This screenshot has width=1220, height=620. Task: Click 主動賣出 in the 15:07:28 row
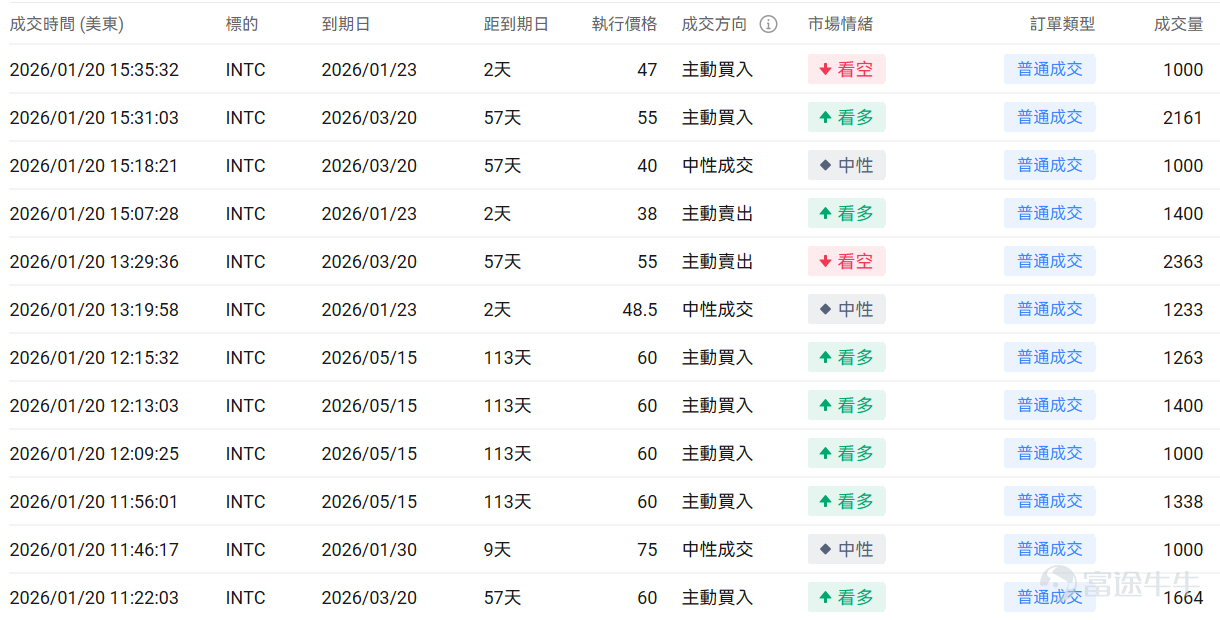coord(717,214)
